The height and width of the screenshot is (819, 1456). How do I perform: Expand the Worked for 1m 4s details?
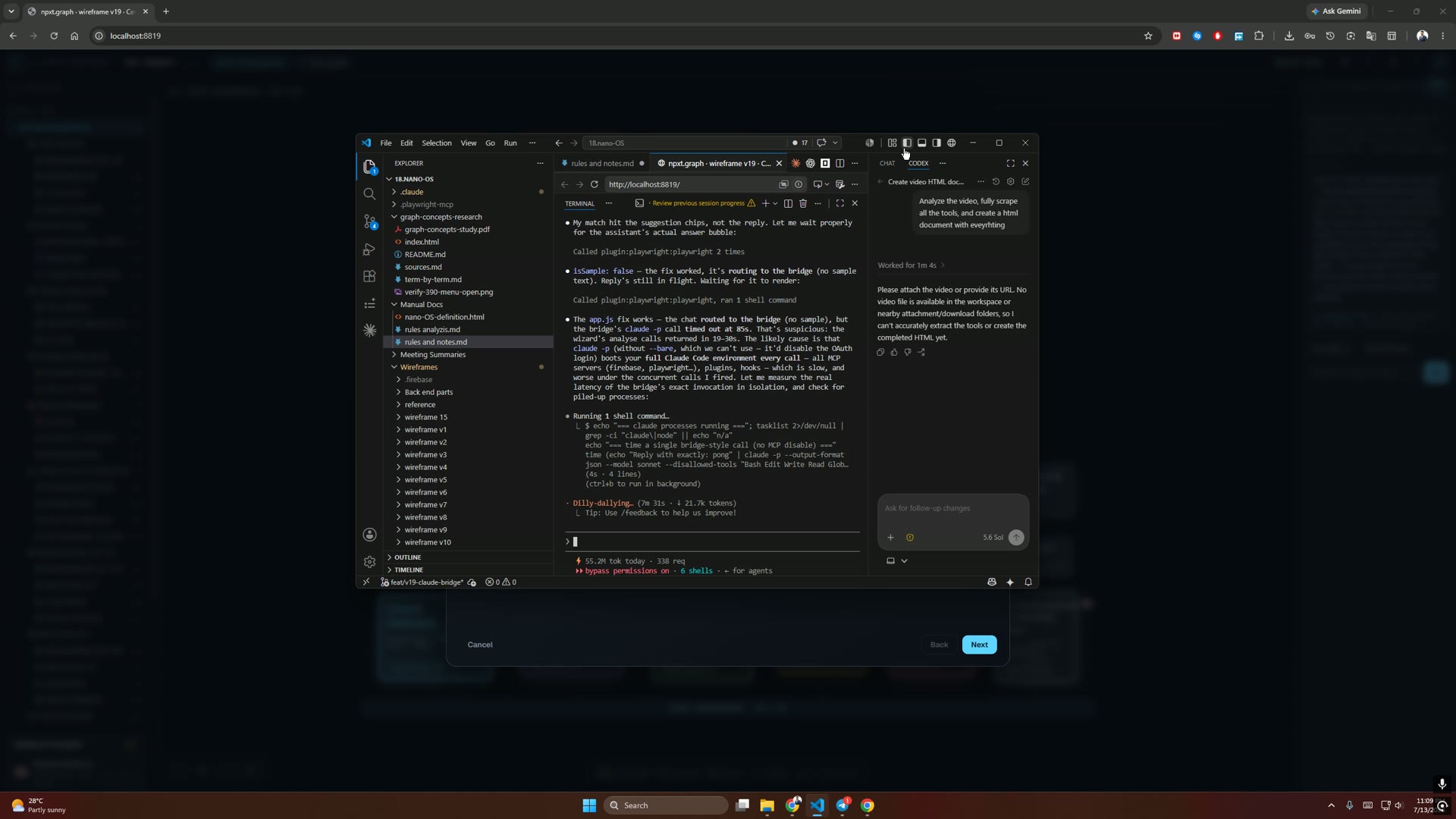pyautogui.click(x=911, y=265)
